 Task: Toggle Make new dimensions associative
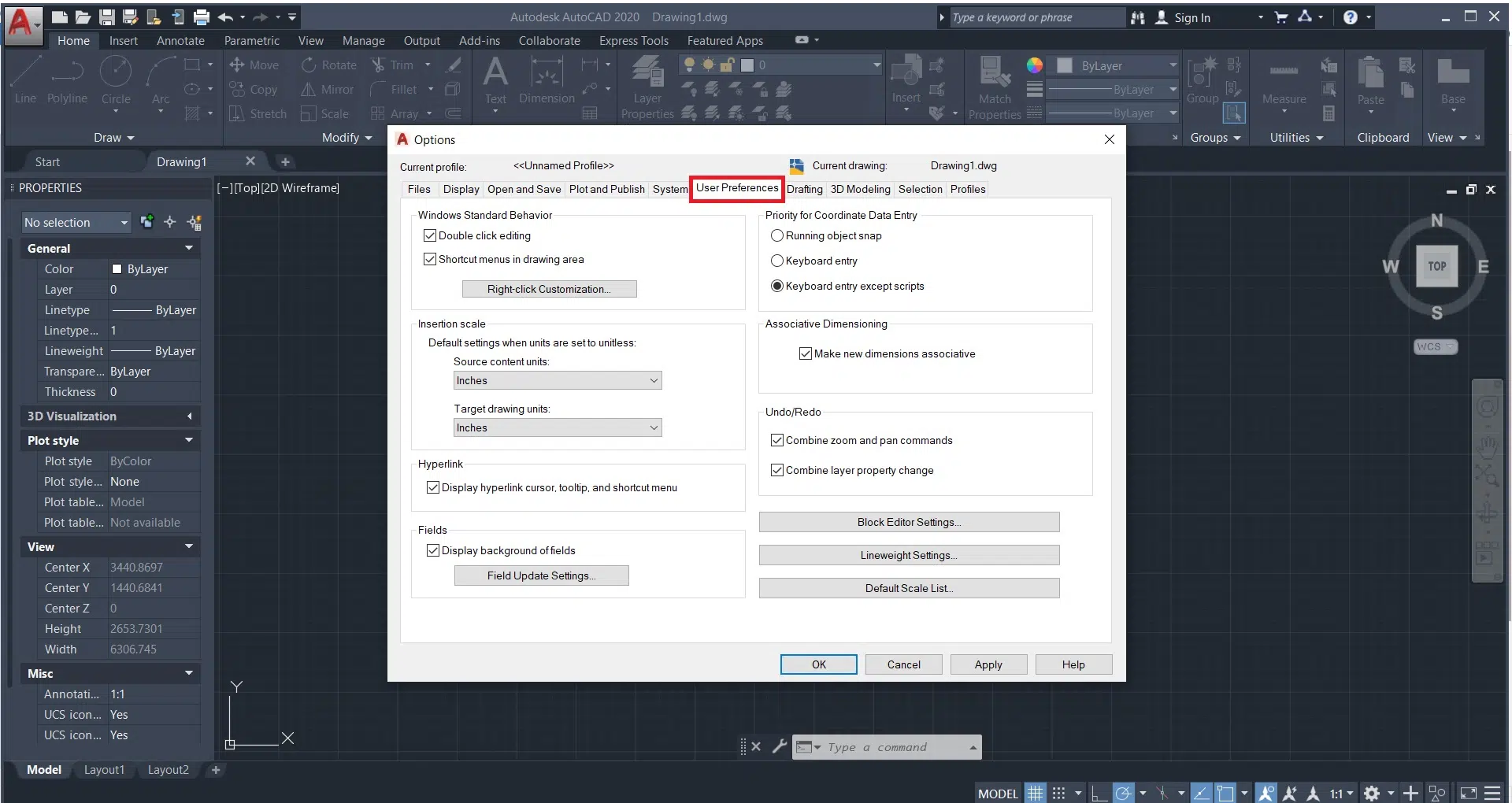pyautogui.click(x=806, y=353)
